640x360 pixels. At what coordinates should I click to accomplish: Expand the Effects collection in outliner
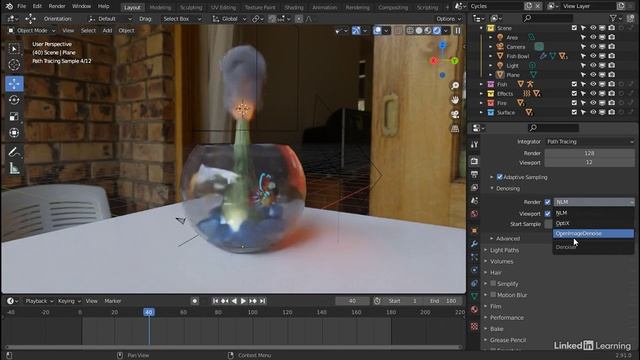pos(482,93)
